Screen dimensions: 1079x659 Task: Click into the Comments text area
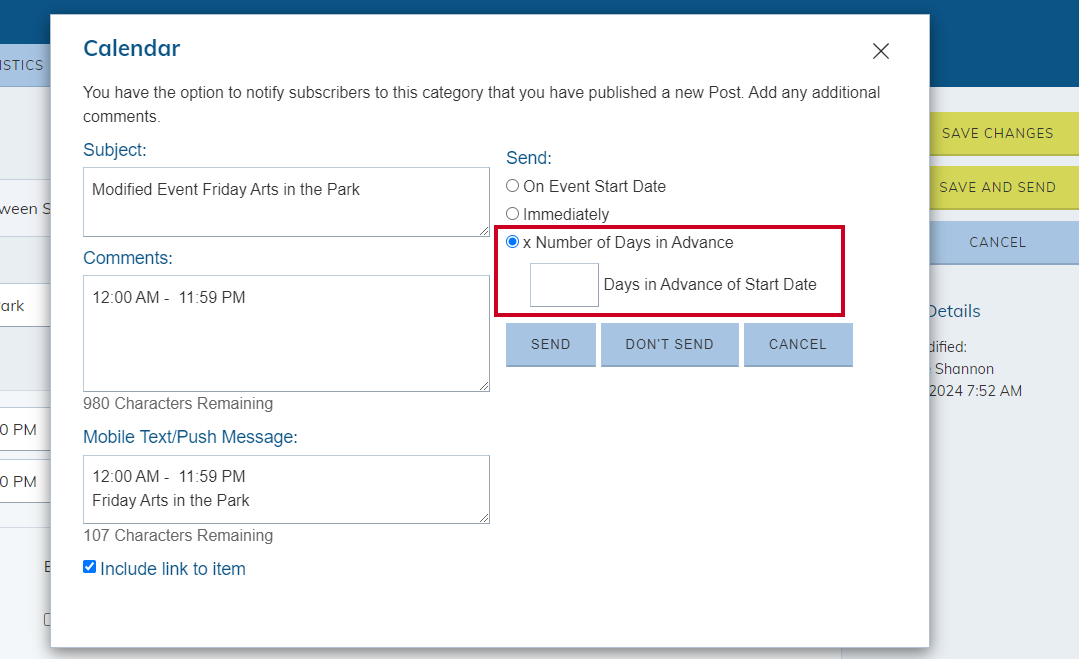[286, 334]
